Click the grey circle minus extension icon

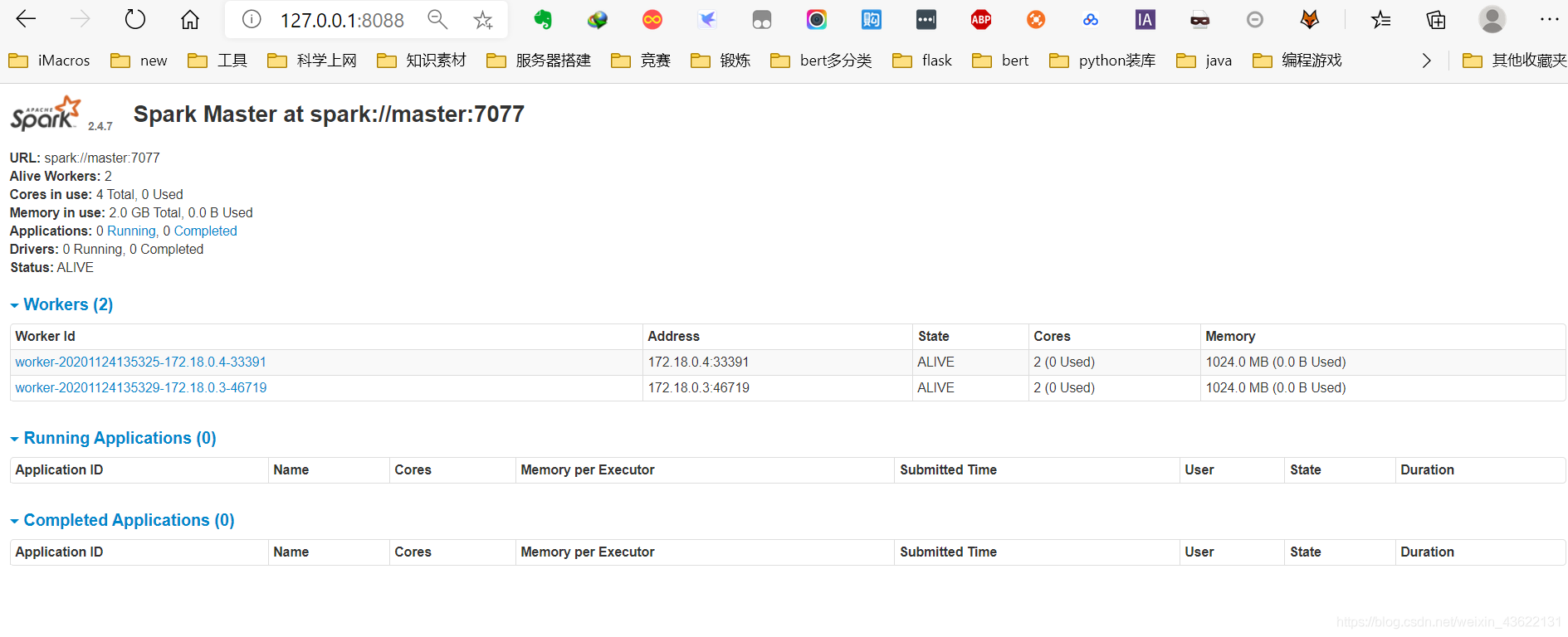pos(1255,19)
